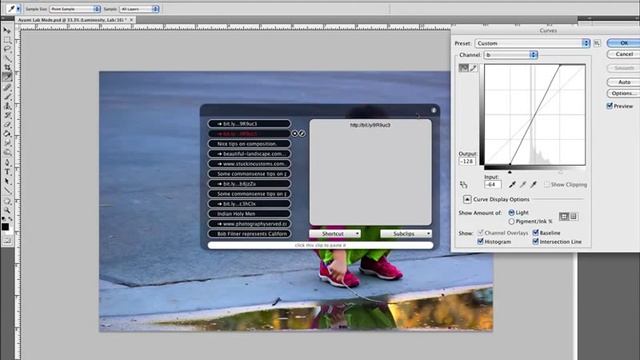Collapse Curve Display Options
The width and height of the screenshot is (640, 360).
click(467, 199)
